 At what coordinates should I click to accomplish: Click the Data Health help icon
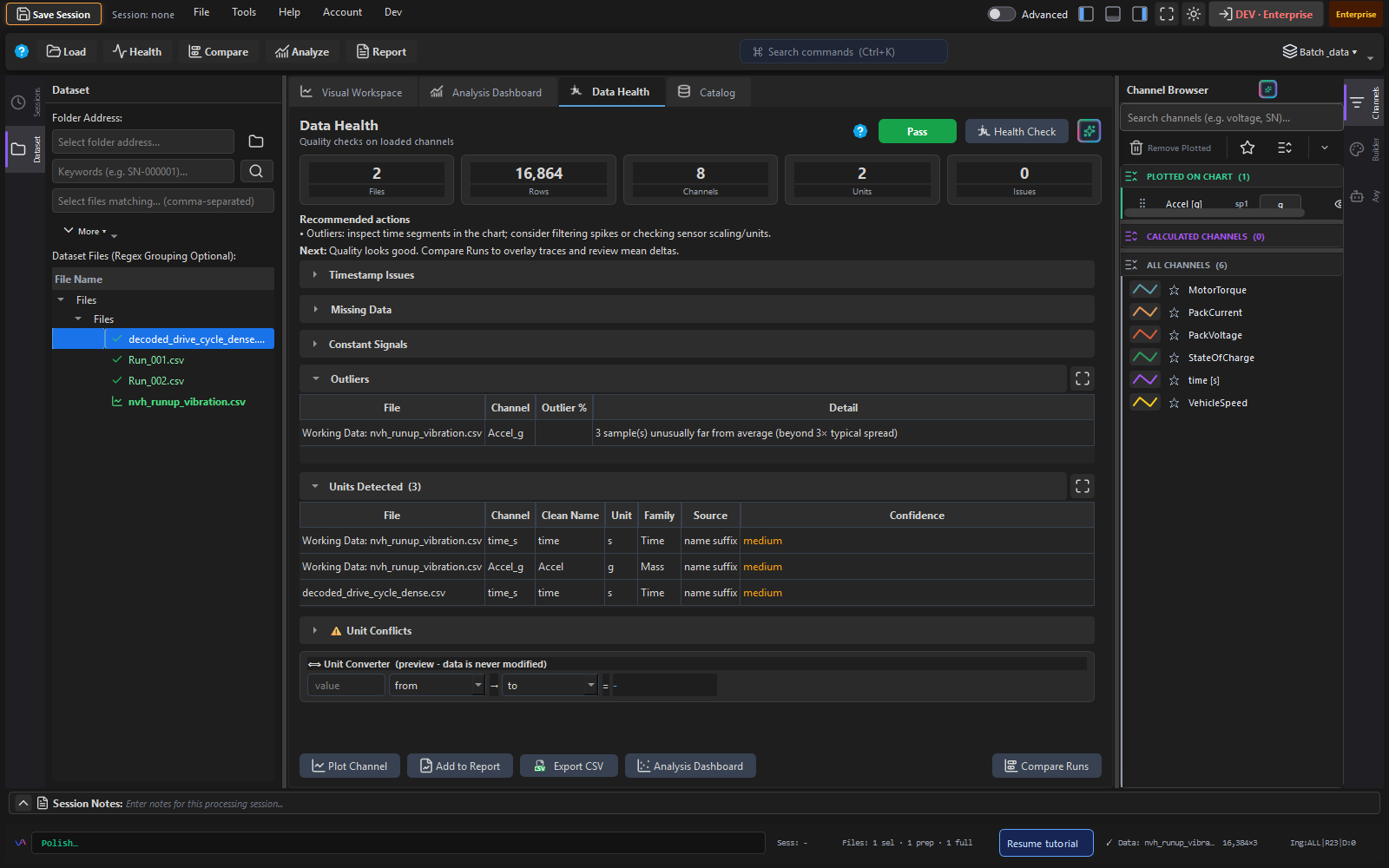coord(860,131)
